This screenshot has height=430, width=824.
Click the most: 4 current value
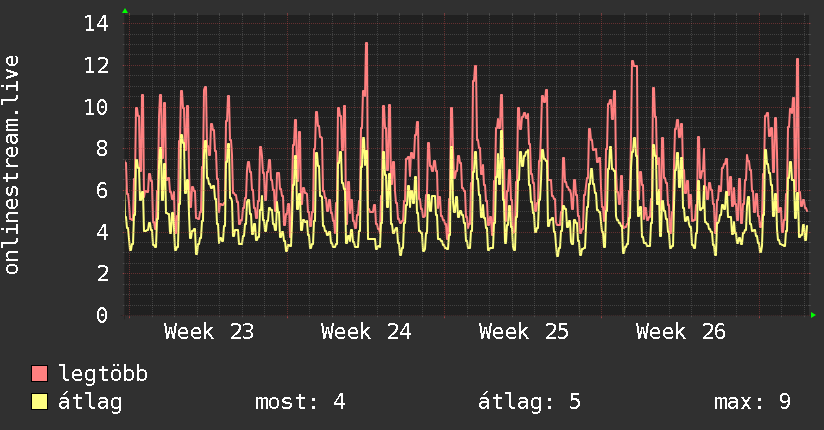300,402
